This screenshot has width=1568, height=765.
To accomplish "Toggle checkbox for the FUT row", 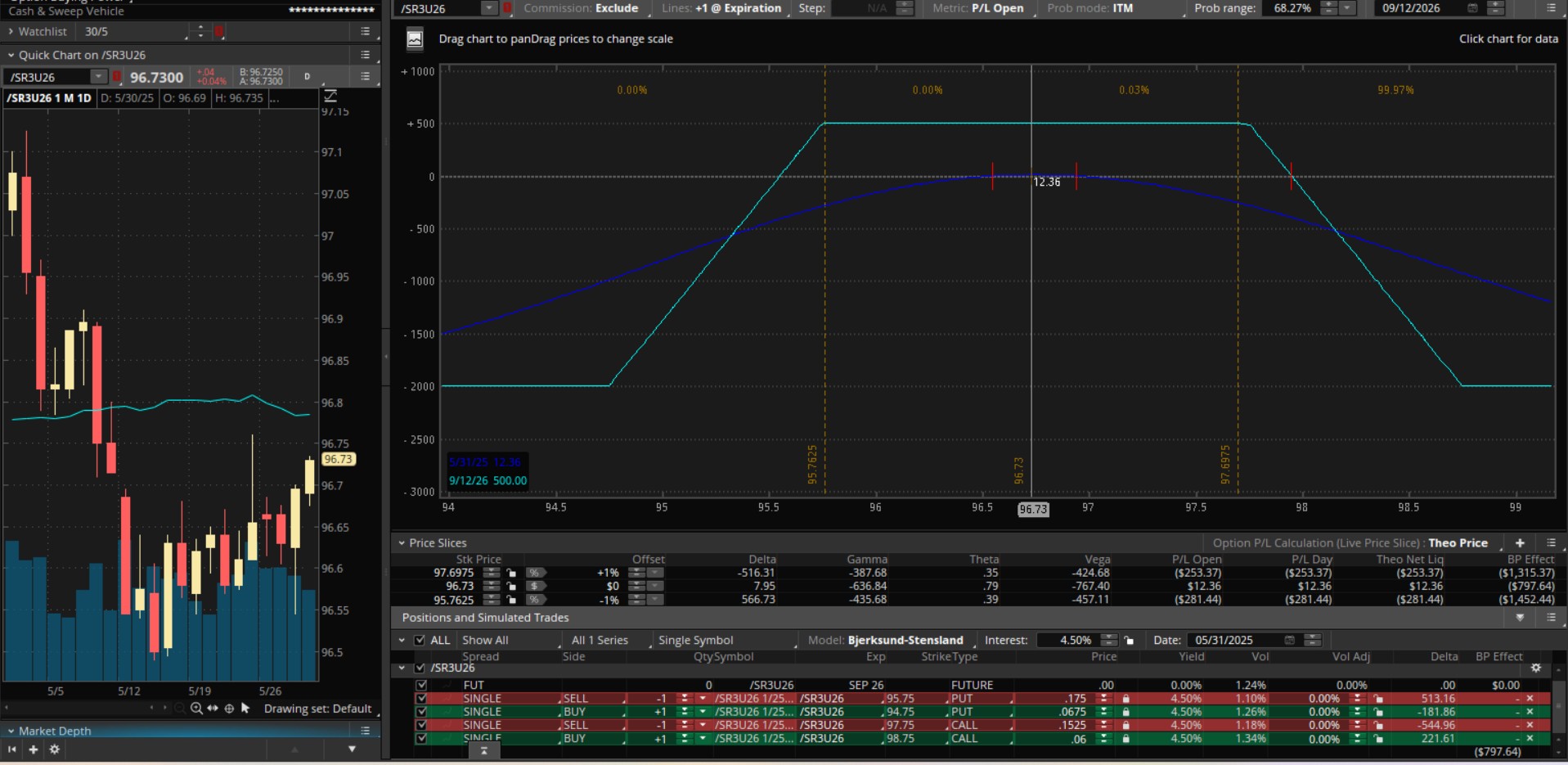I will (421, 685).
